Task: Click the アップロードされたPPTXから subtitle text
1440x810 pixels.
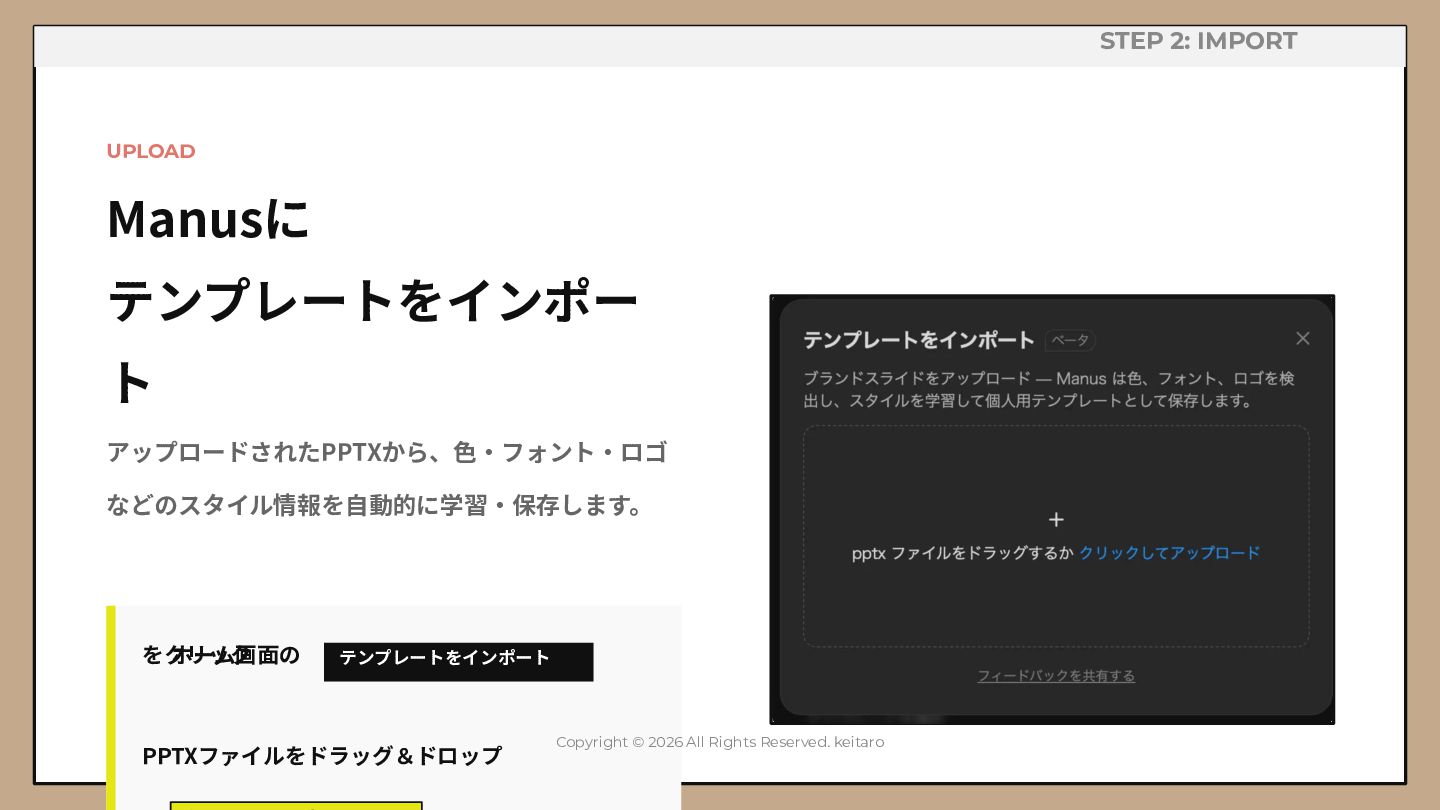Action: click(x=386, y=452)
